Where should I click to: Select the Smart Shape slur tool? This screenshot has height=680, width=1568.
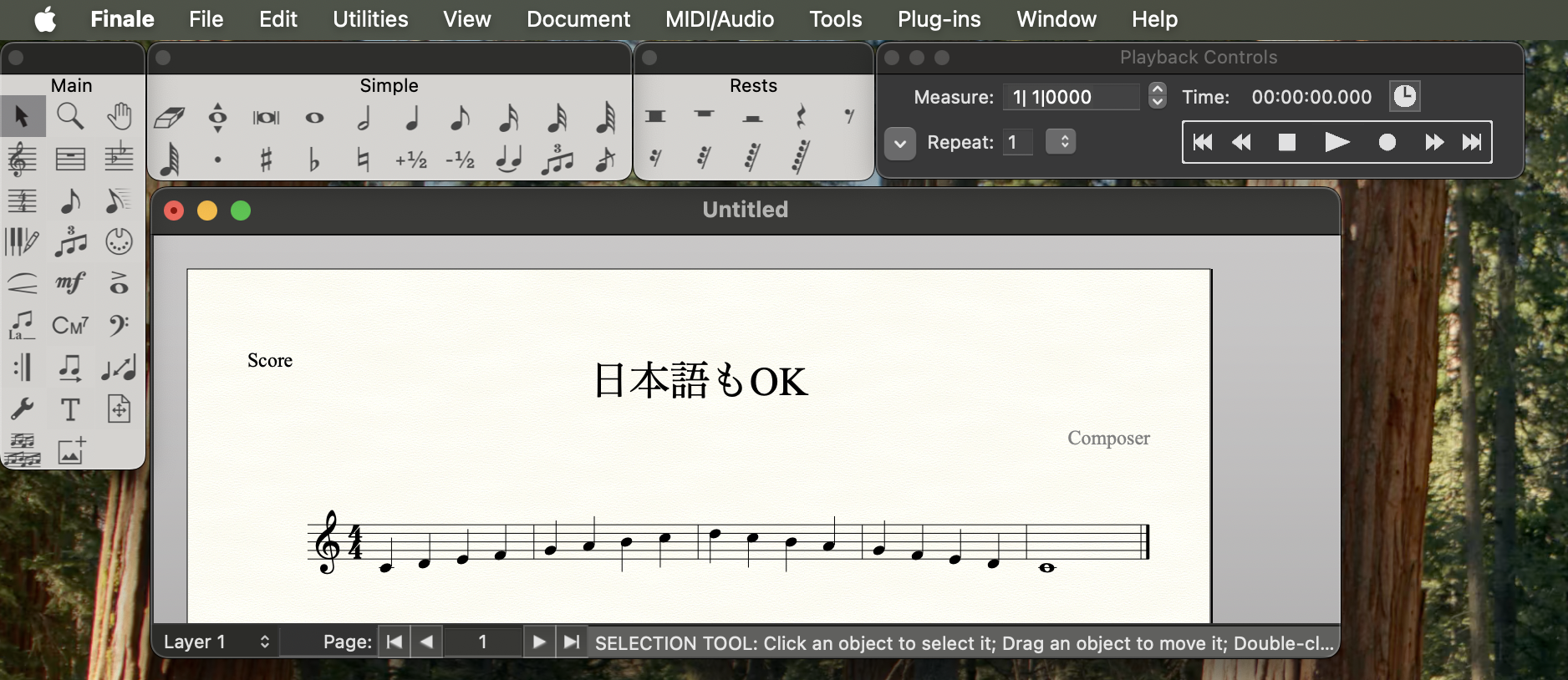tap(23, 284)
